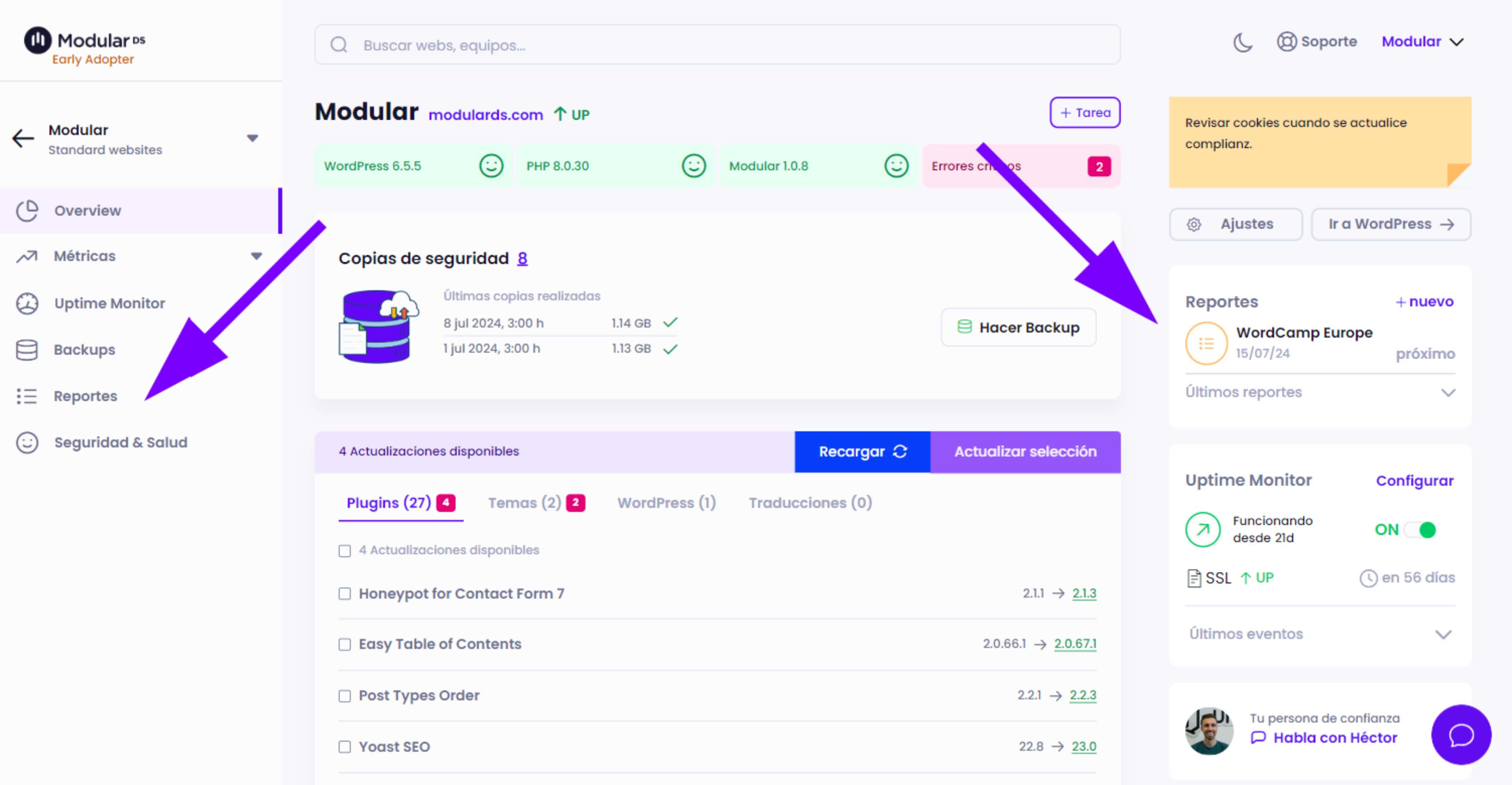Click the + Tarea button
The width and height of the screenshot is (1512, 785).
point(1085,113)
